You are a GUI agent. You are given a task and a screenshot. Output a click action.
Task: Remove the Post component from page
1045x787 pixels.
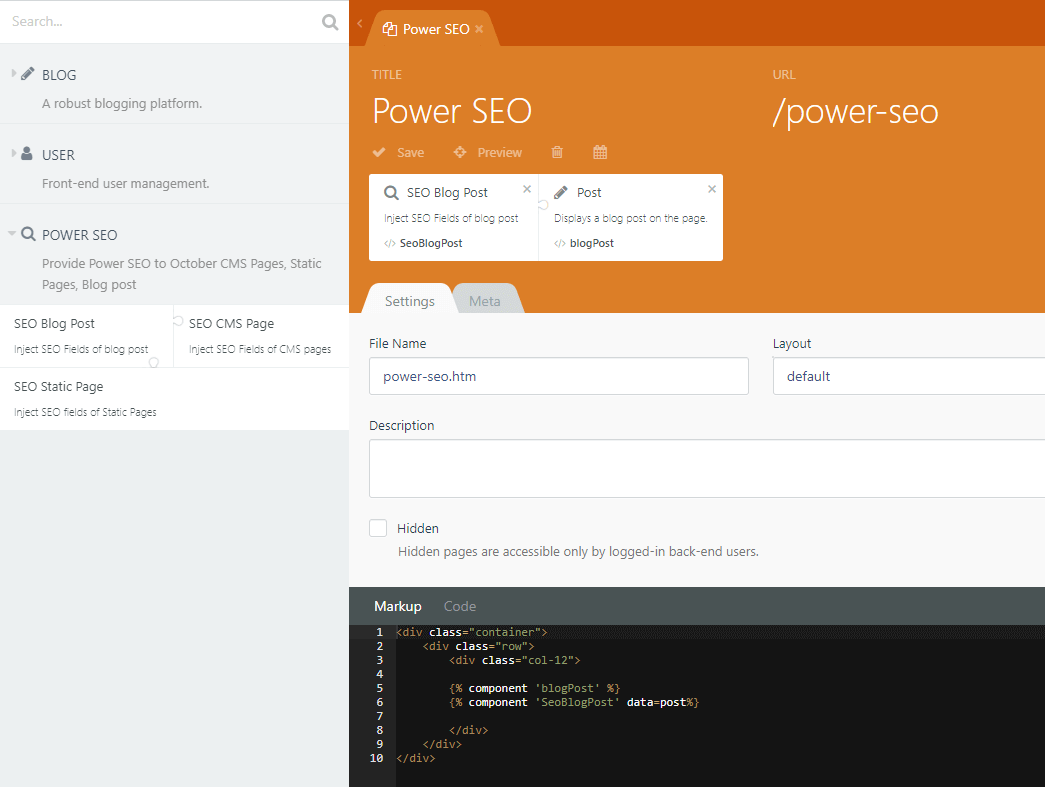(x=712, y=189)
